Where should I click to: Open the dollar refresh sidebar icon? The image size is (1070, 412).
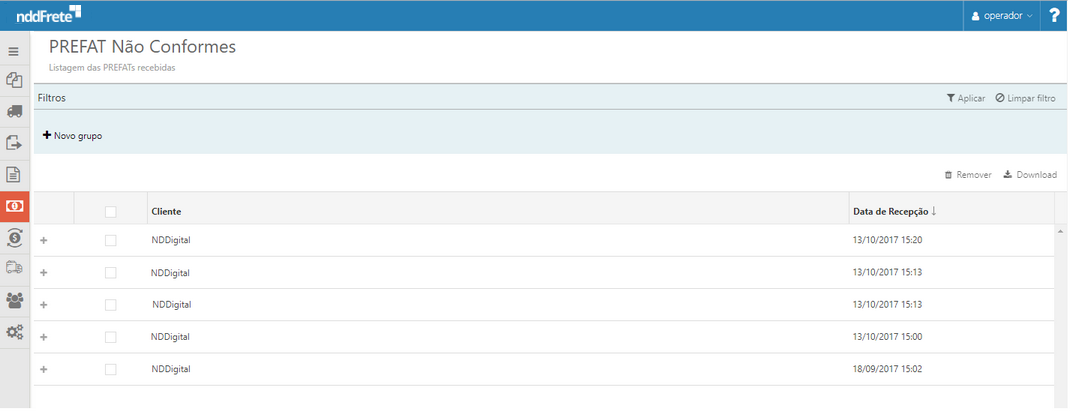(x=14, y=237)
